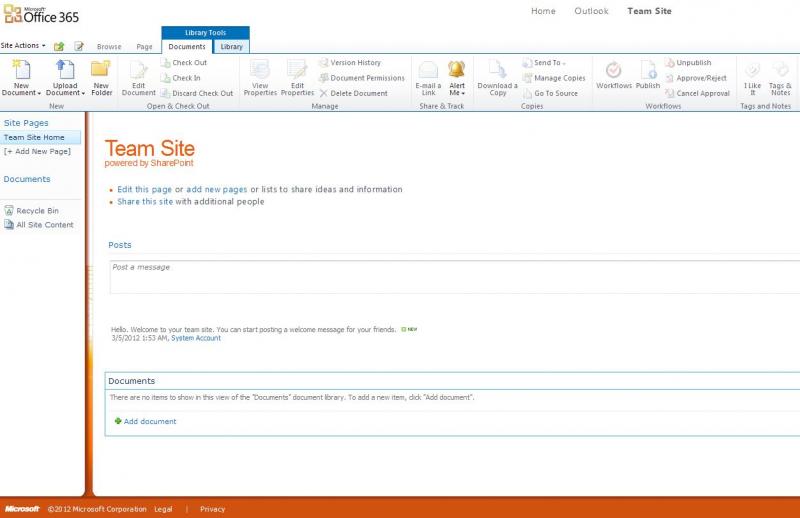The width and height of the screenshot is (800, 518).
Task: Click in the Post a message box
Action: (x=454, y=277)
